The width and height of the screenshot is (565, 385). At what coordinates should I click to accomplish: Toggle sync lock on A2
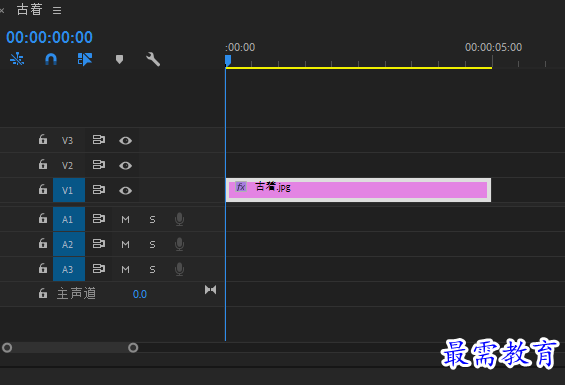pos(99,244)
